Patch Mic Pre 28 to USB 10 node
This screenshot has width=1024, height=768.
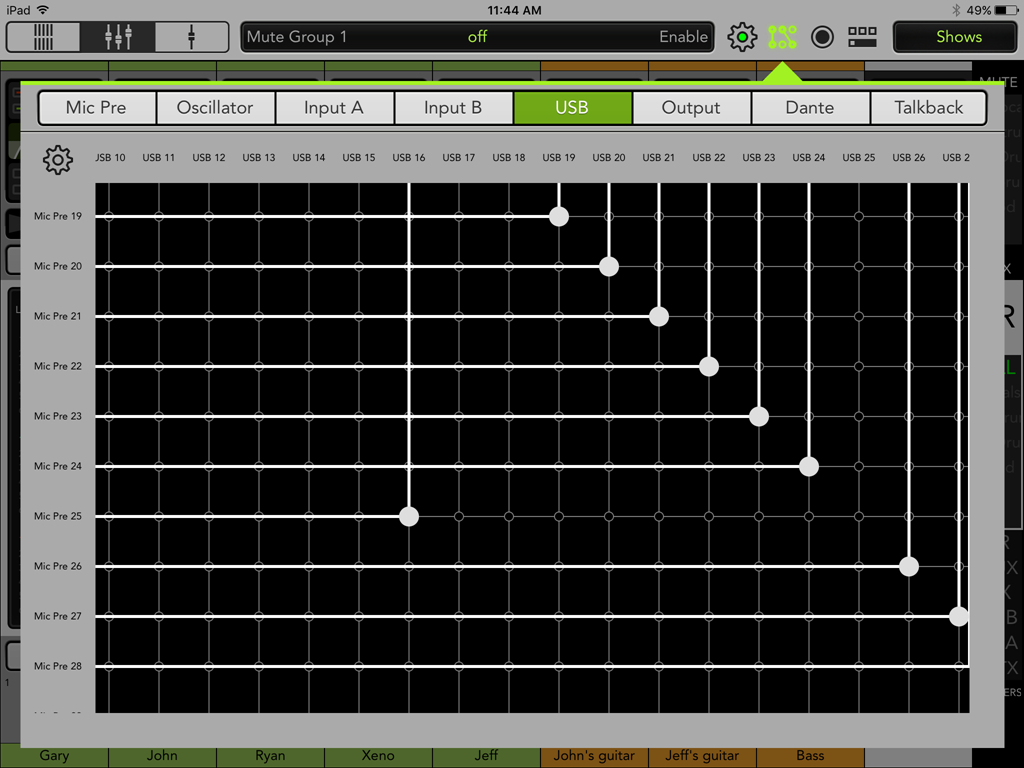pos(109,666)
